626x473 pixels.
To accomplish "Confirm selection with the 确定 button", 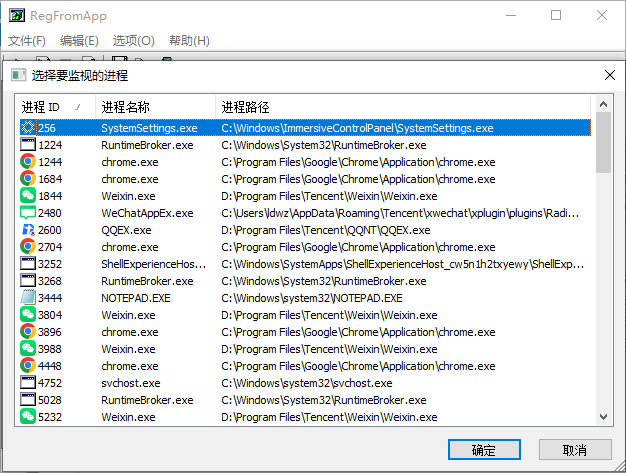I will pos(484,450).
